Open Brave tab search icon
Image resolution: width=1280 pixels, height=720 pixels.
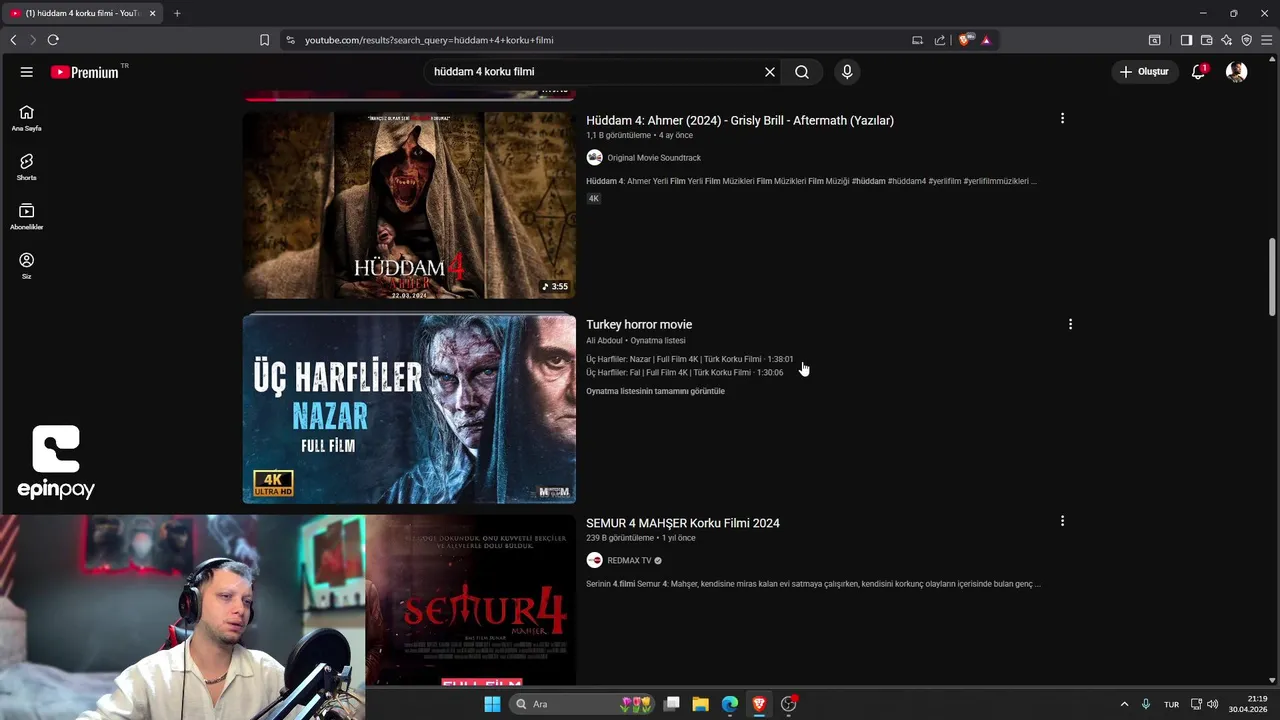(x=1154, y=40)
